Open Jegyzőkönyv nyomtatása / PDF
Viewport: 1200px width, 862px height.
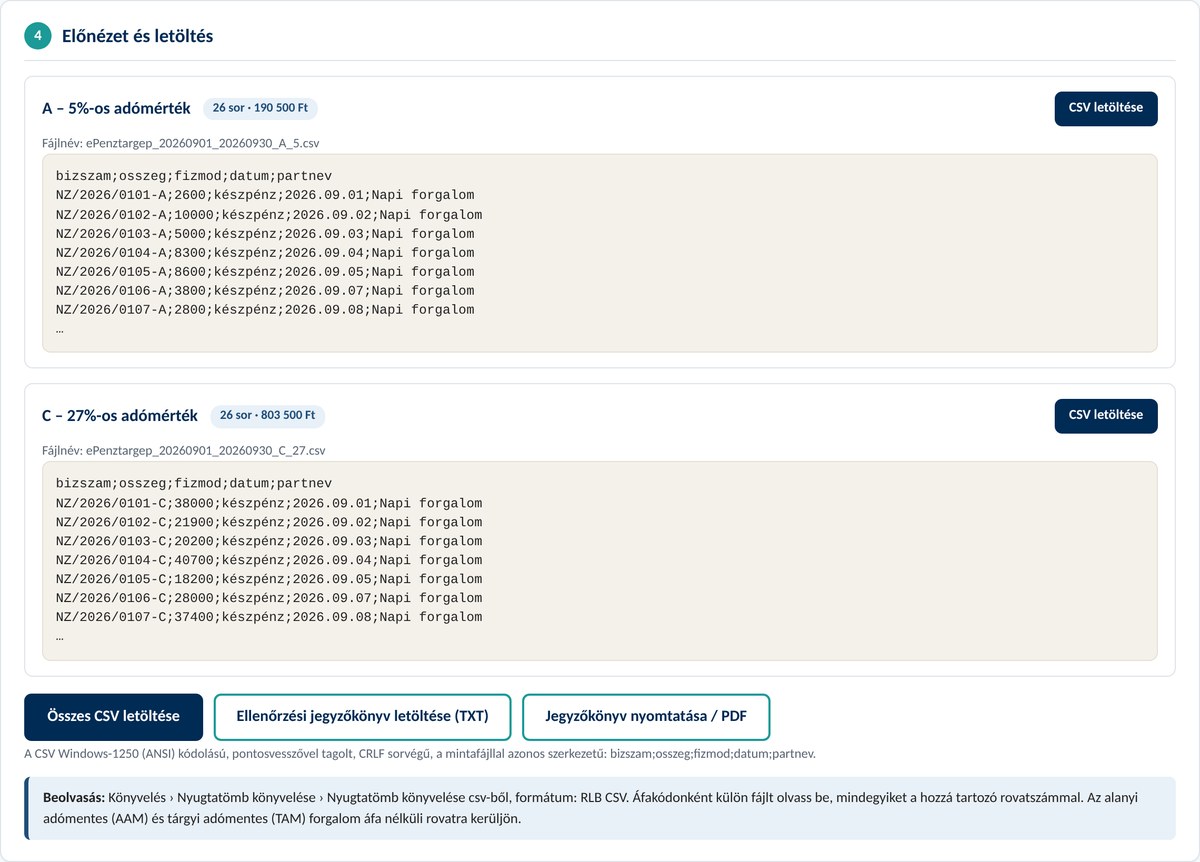coord(646,716)
